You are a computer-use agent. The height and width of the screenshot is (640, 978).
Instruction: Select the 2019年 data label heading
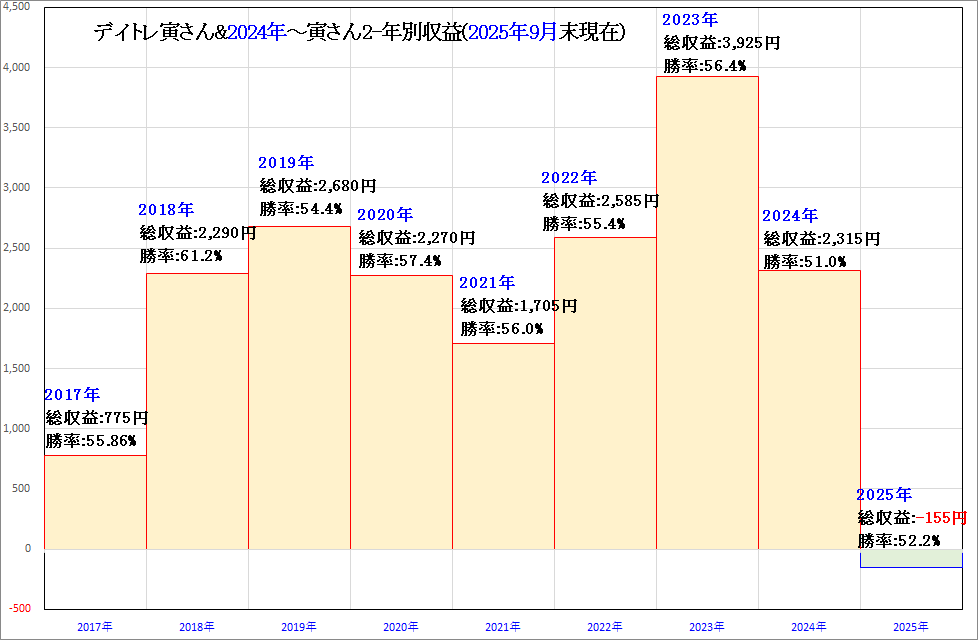click(x=285, y=162)
